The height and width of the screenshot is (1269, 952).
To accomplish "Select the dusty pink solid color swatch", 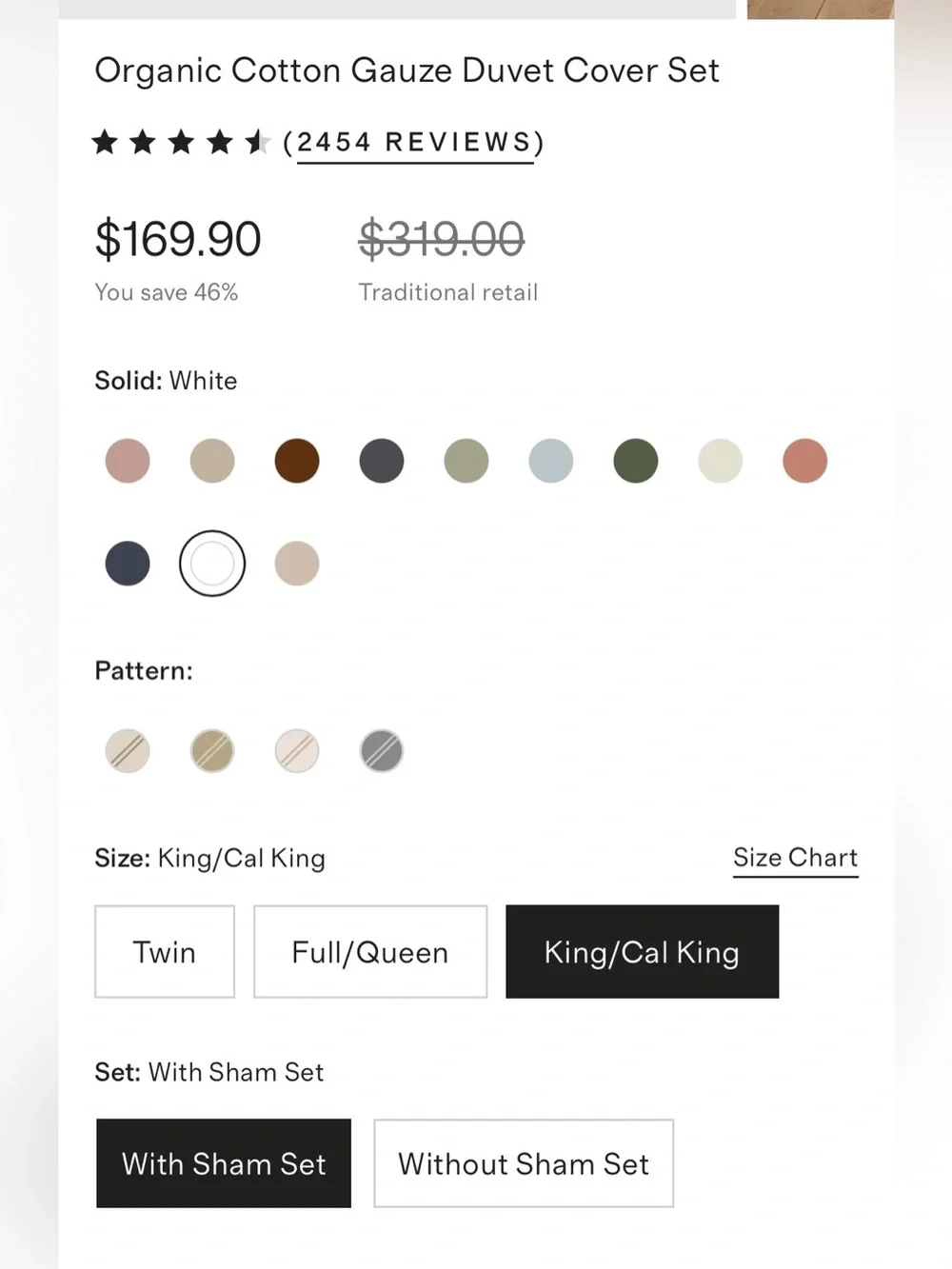I will tap(128, 461).
